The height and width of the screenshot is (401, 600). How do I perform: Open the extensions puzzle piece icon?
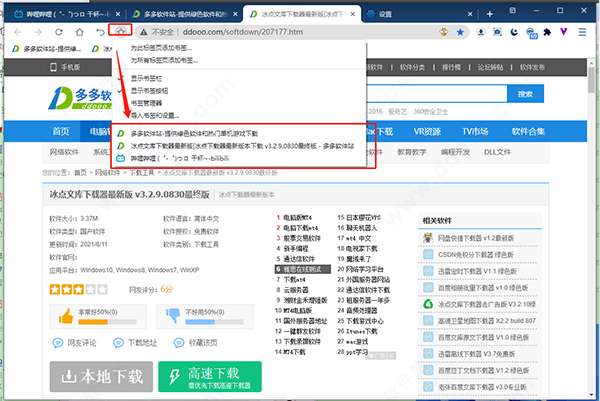[547, 32]
